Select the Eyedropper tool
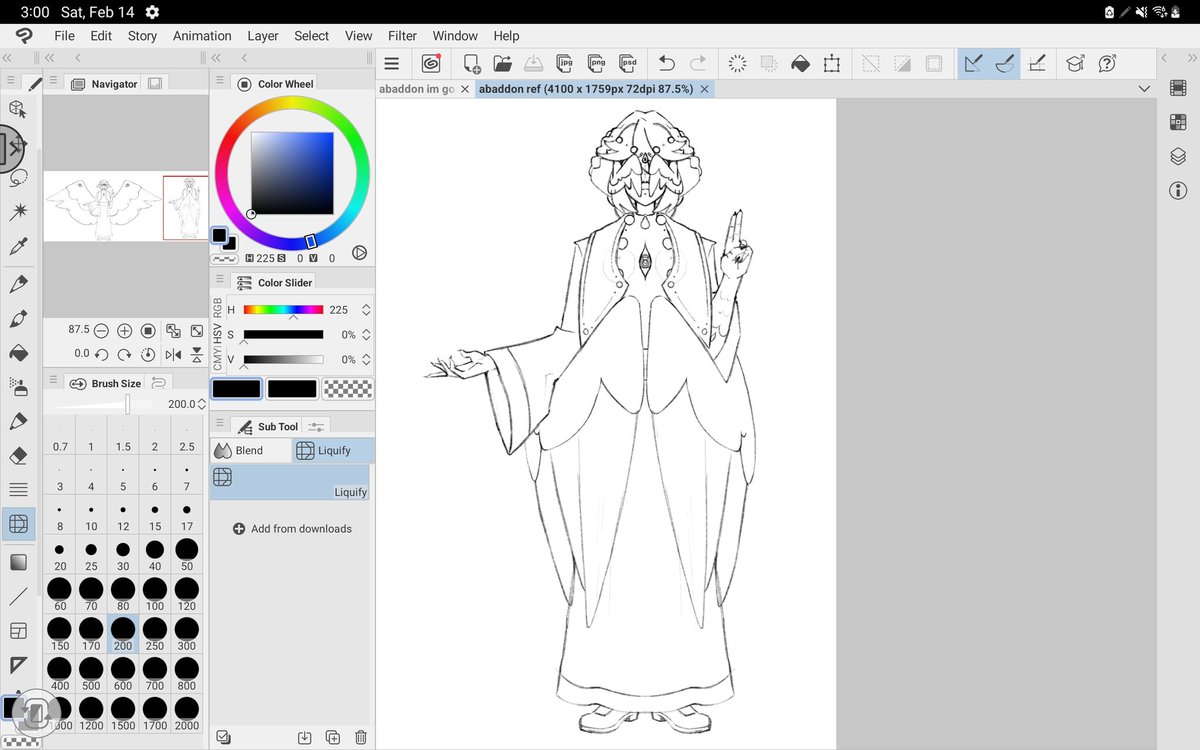The width and height of the screenshot is (1200, 750). point(17,246)
